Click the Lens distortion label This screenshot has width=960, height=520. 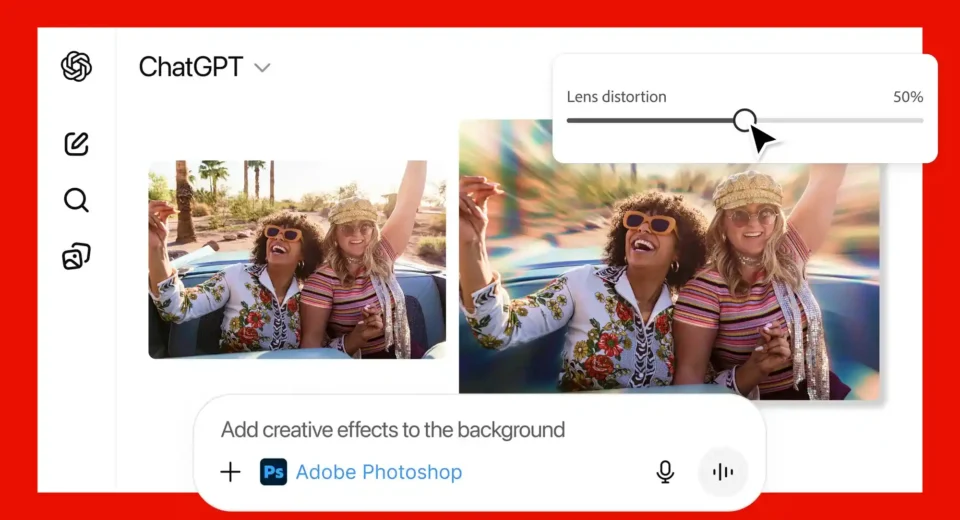point(616,97)
